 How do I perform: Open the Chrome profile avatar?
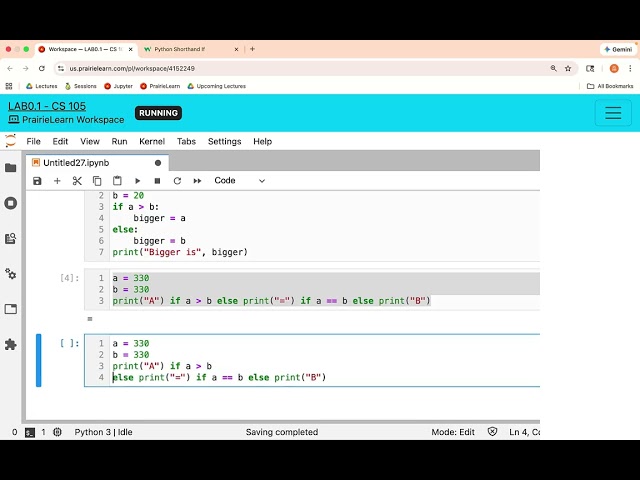coord(614,69)
